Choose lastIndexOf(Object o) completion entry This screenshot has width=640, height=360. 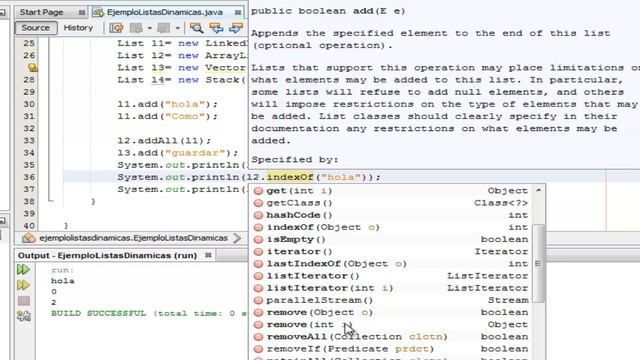coord(391,264)
